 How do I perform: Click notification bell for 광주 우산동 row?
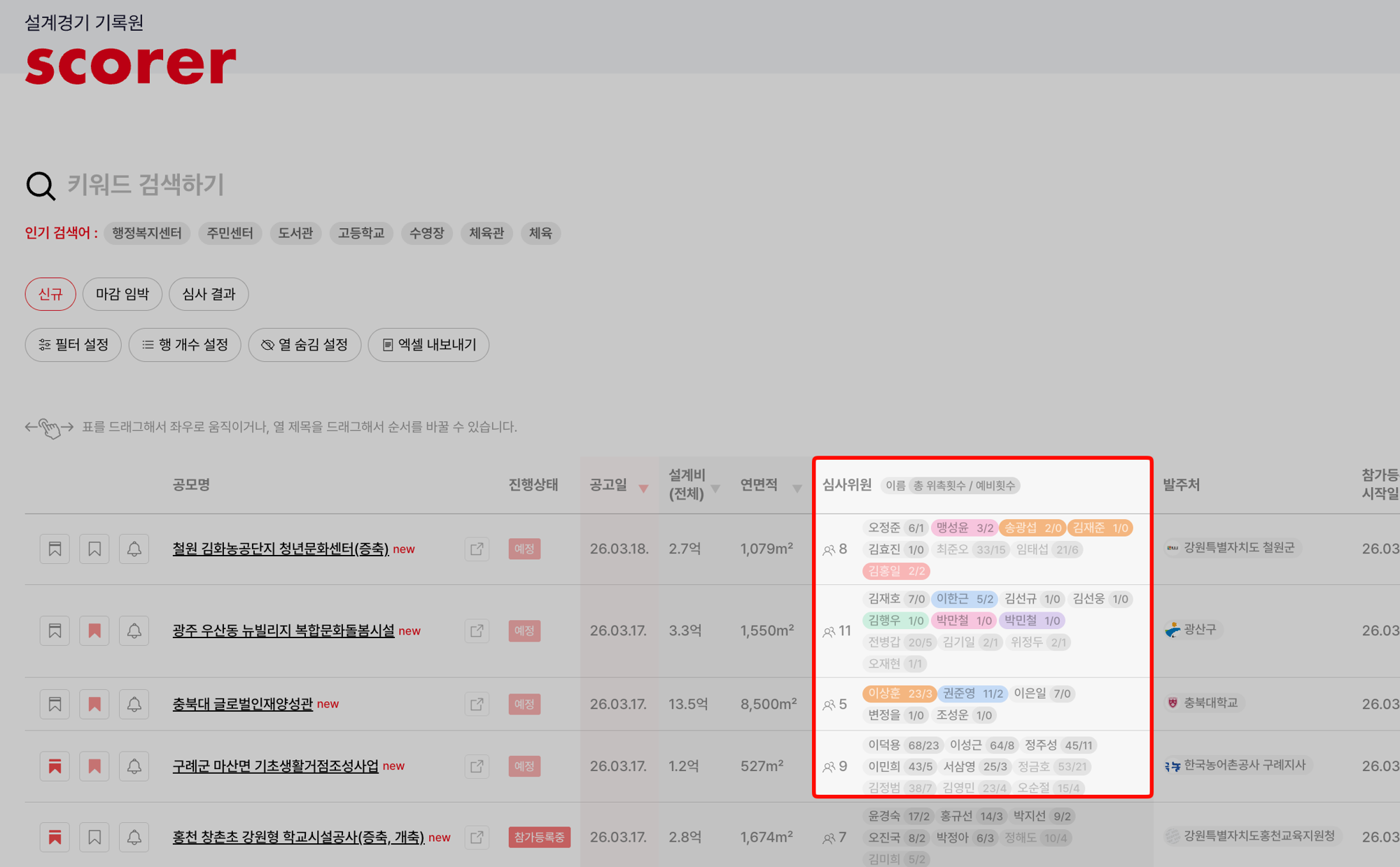pos(134,631)
